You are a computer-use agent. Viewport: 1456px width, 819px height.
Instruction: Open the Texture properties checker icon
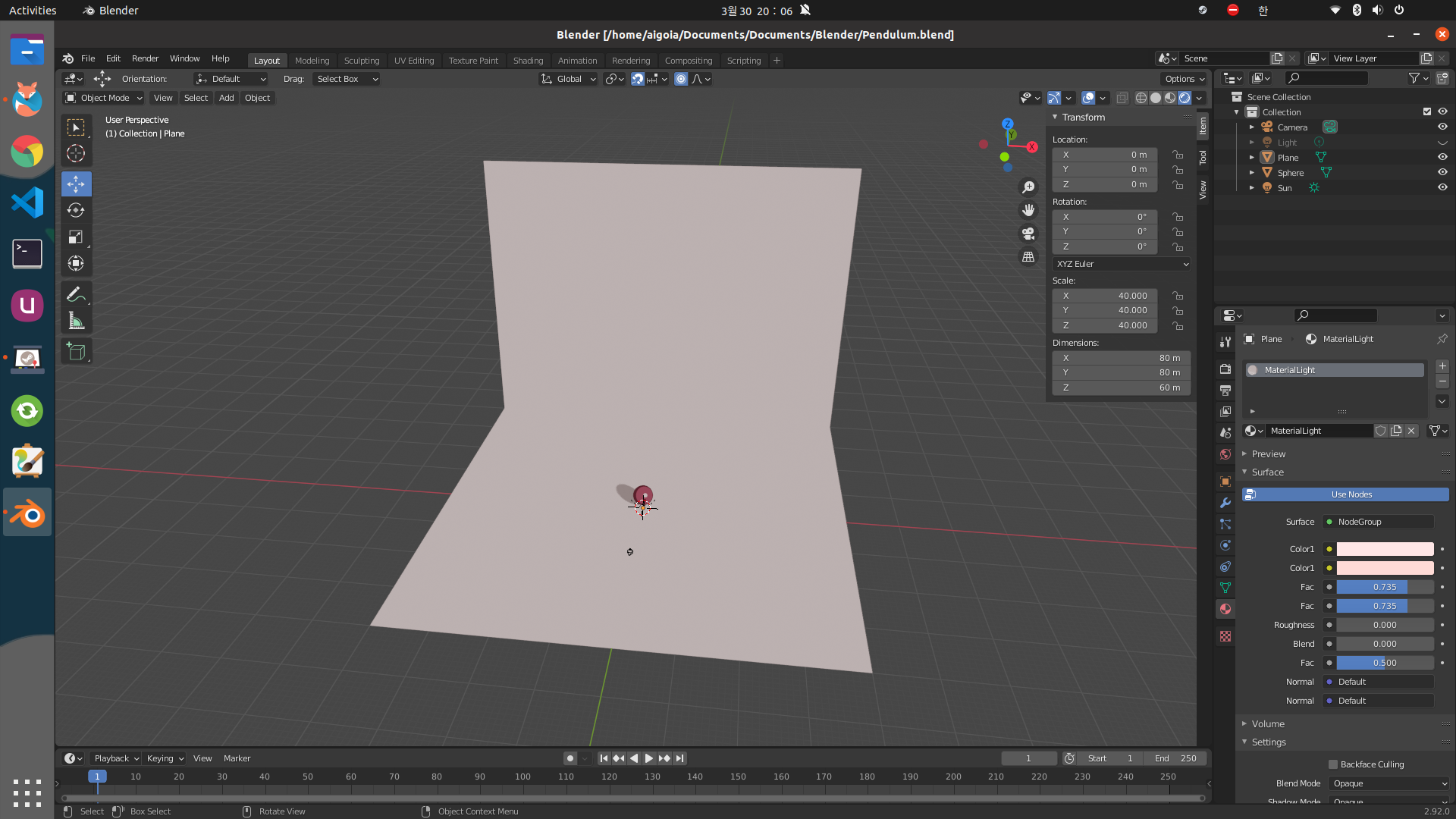(1225, 636)
